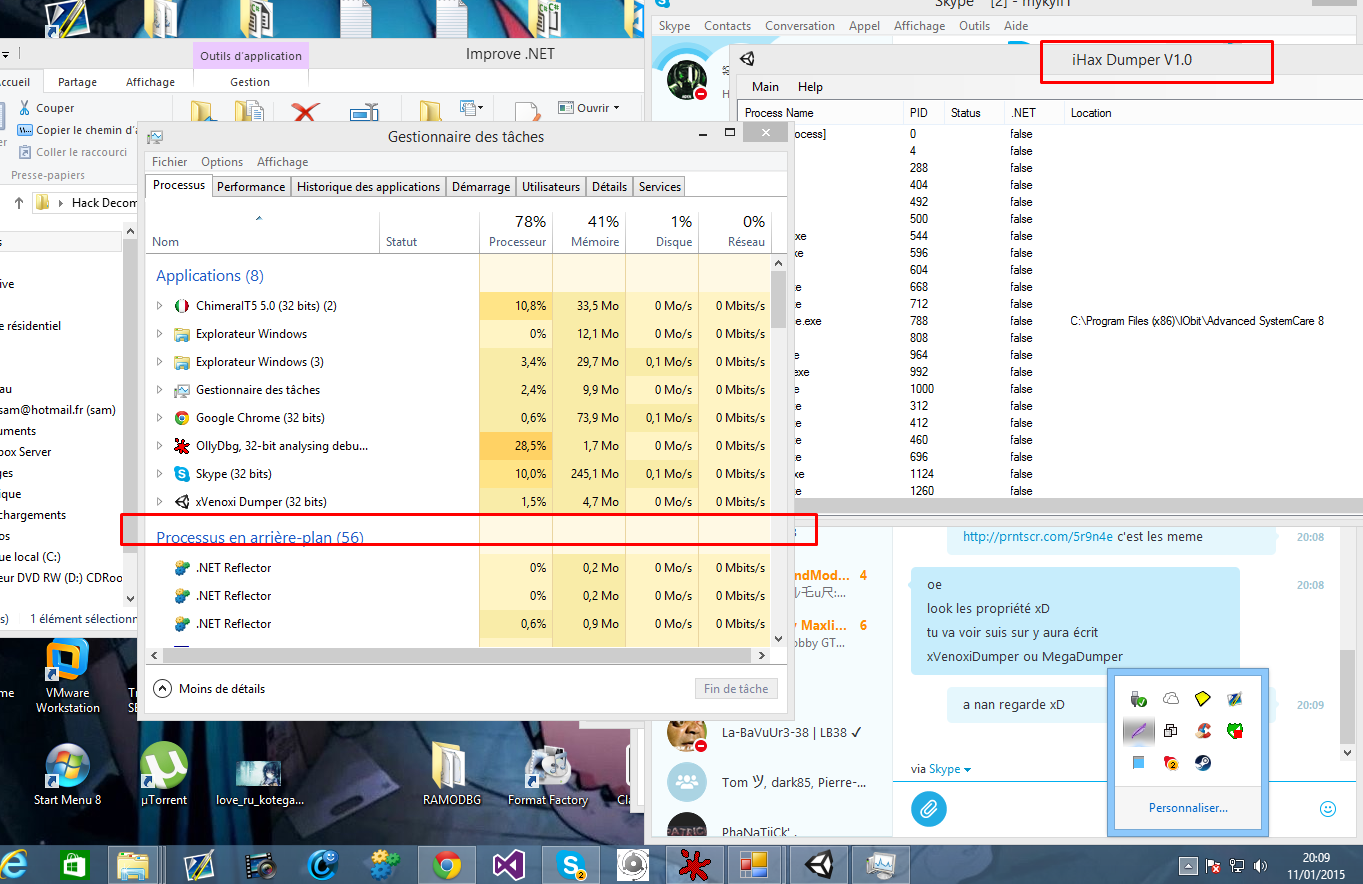Open the Main menu in iHax Dumper
Viewport: 1363px width, 884px height.
point(765,87)
